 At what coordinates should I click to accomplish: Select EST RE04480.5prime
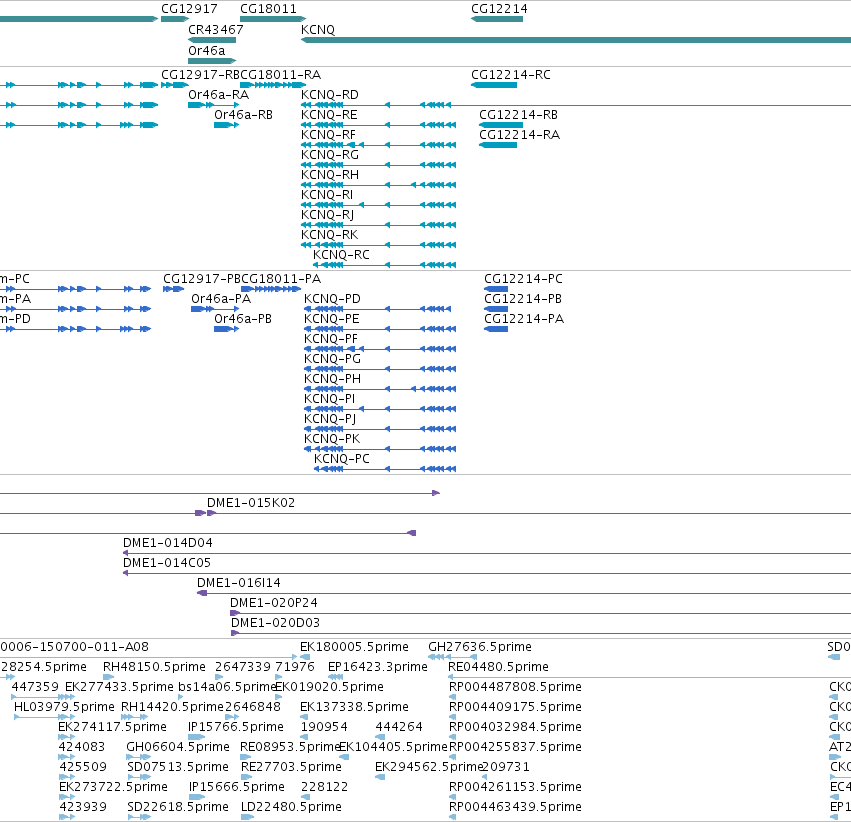coord(649,678)
